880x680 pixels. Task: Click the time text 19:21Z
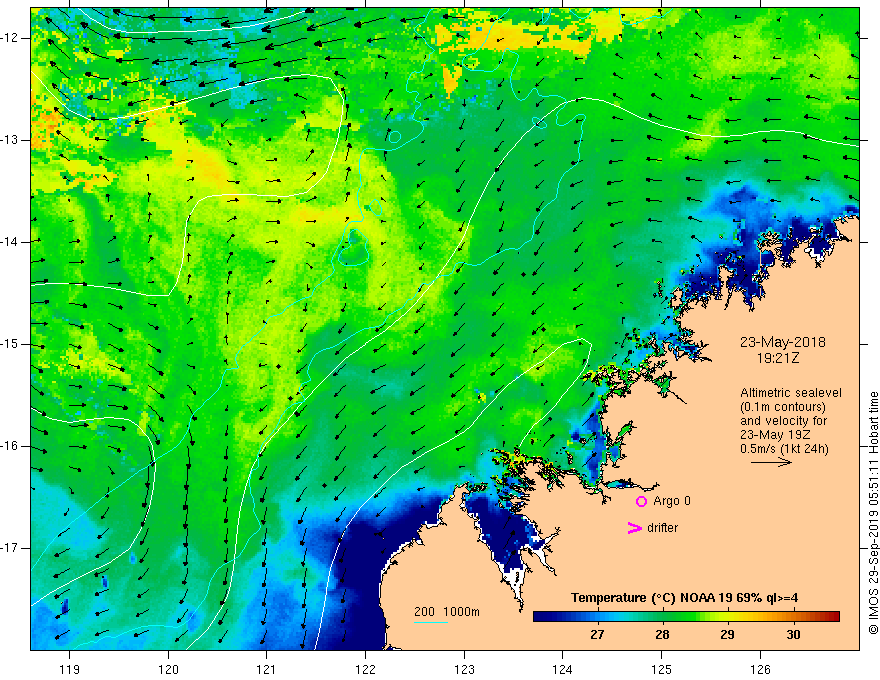click(777, 357)
